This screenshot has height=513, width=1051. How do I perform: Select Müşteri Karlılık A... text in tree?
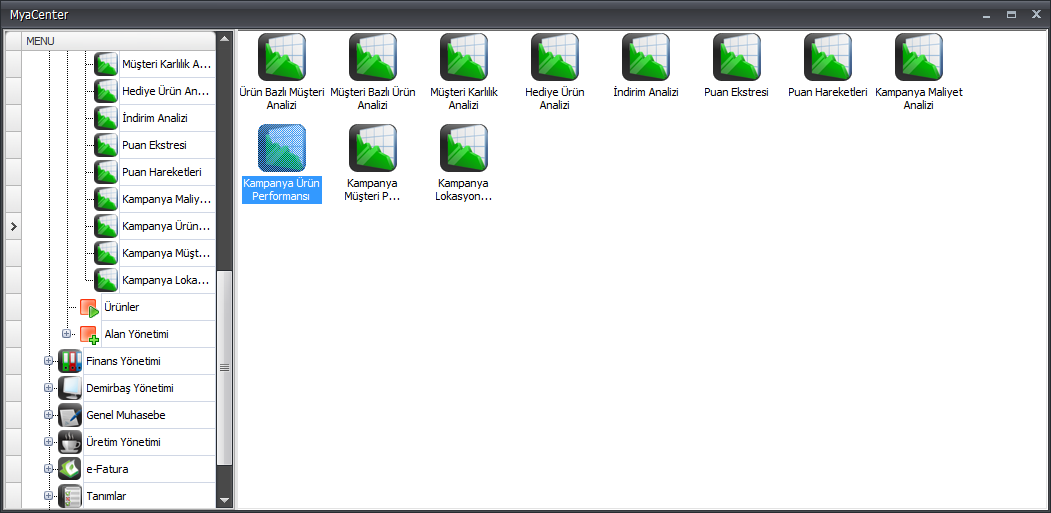167,64
